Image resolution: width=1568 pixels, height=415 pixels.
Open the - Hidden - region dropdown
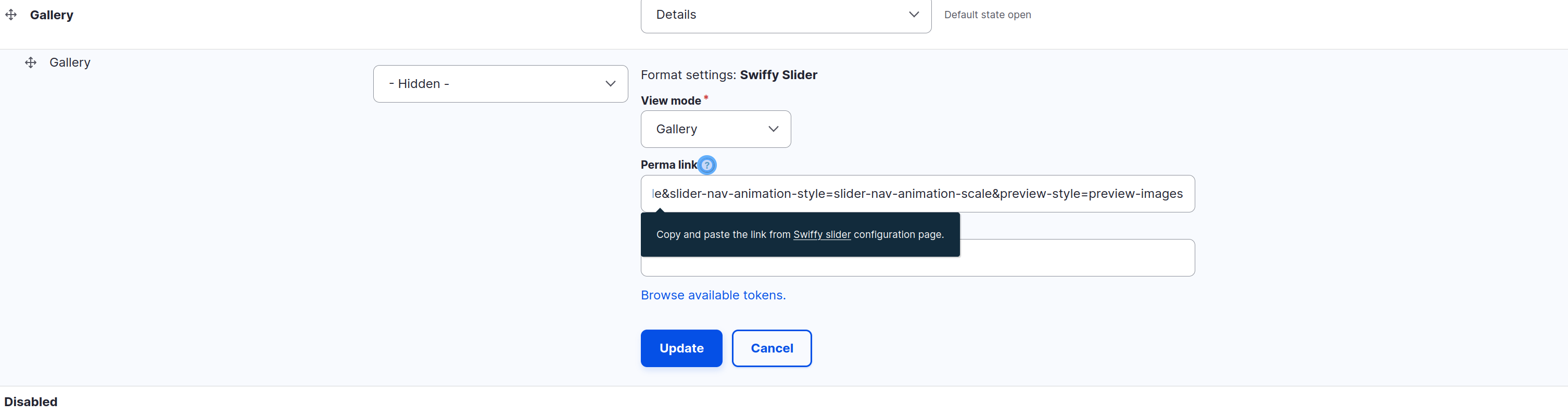point(500,84)
